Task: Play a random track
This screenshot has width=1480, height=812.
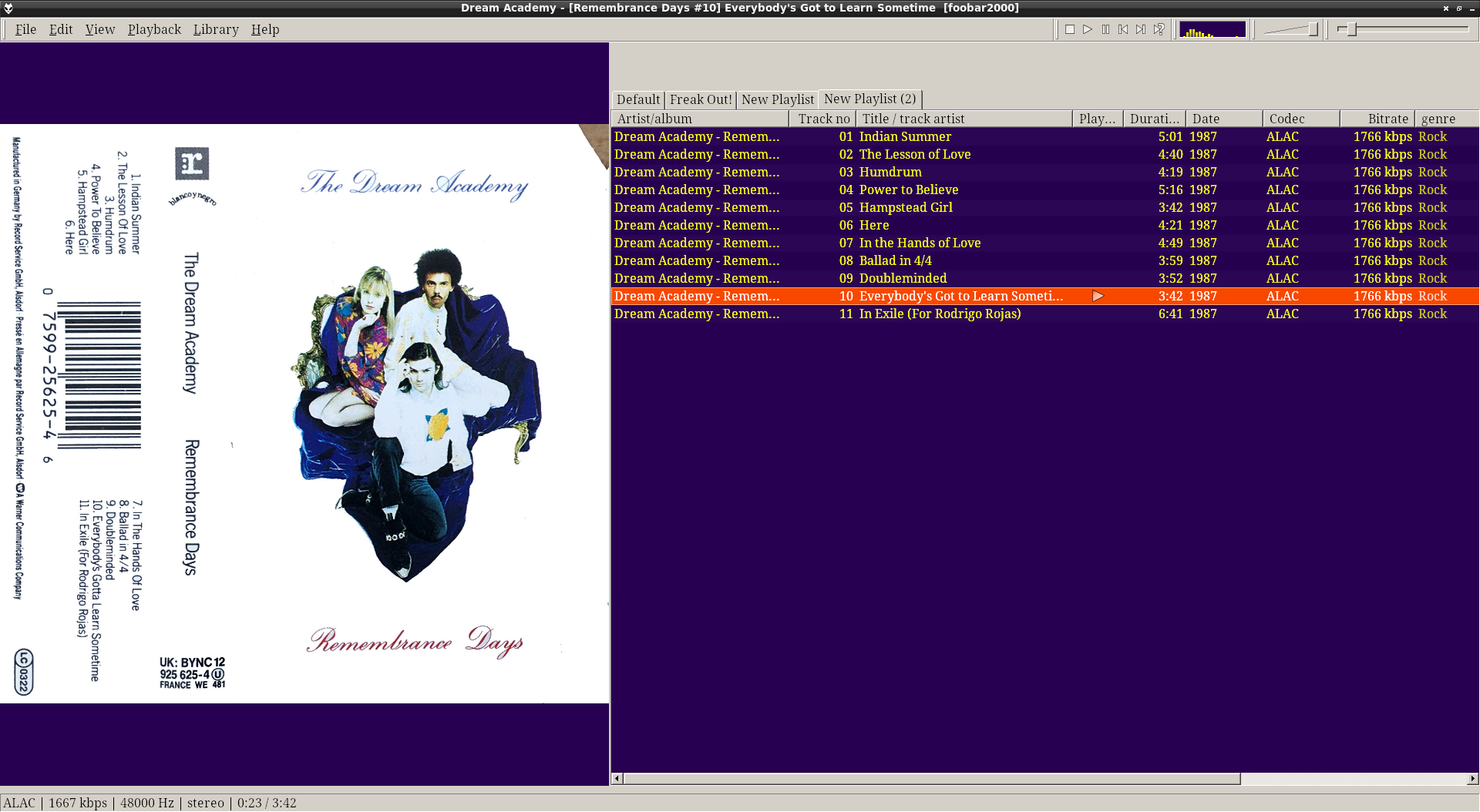Action: tap(1159, 29)
